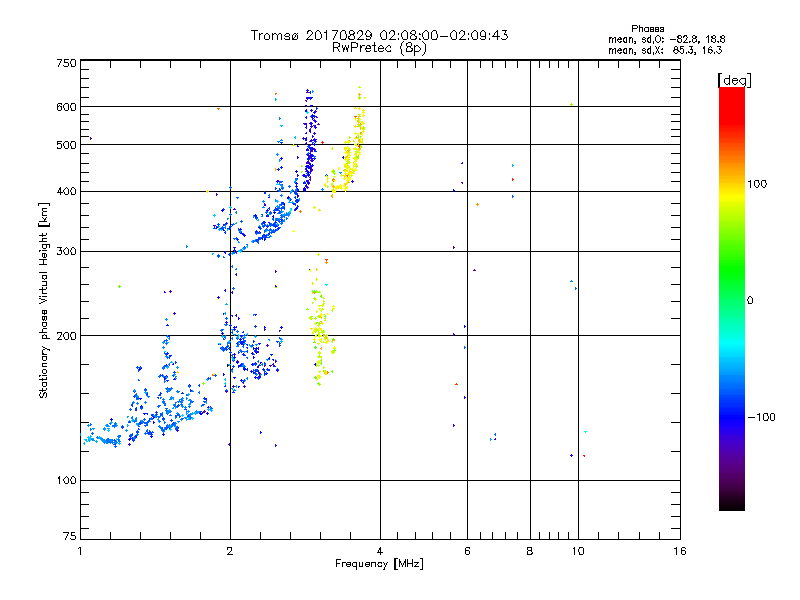Click the "Phases" heading text
Viewport: 800px width, 600px height.
click(647, 29)
